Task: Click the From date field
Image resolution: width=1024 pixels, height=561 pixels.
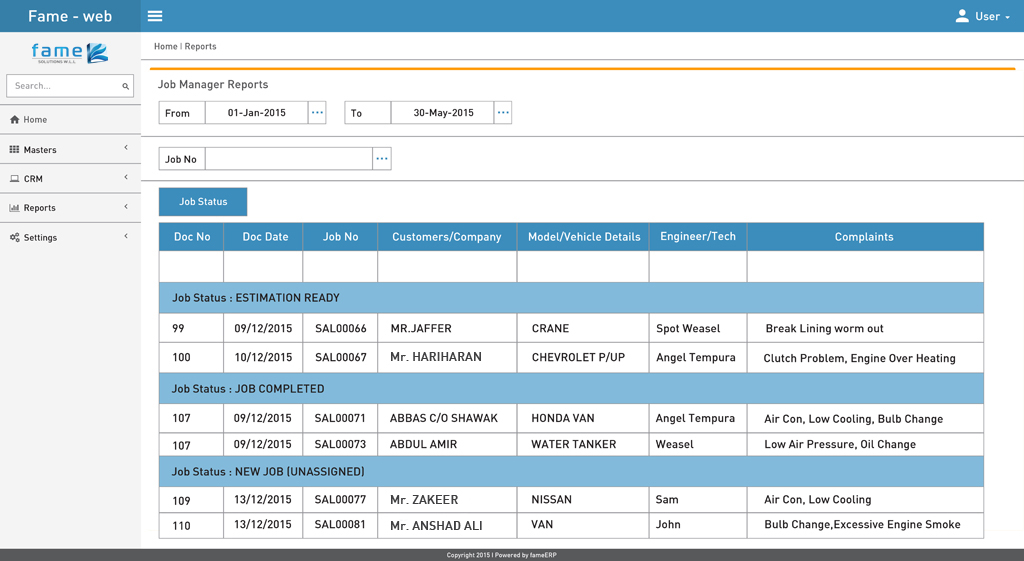Action: pyautogui.click(x=257, y=112)
